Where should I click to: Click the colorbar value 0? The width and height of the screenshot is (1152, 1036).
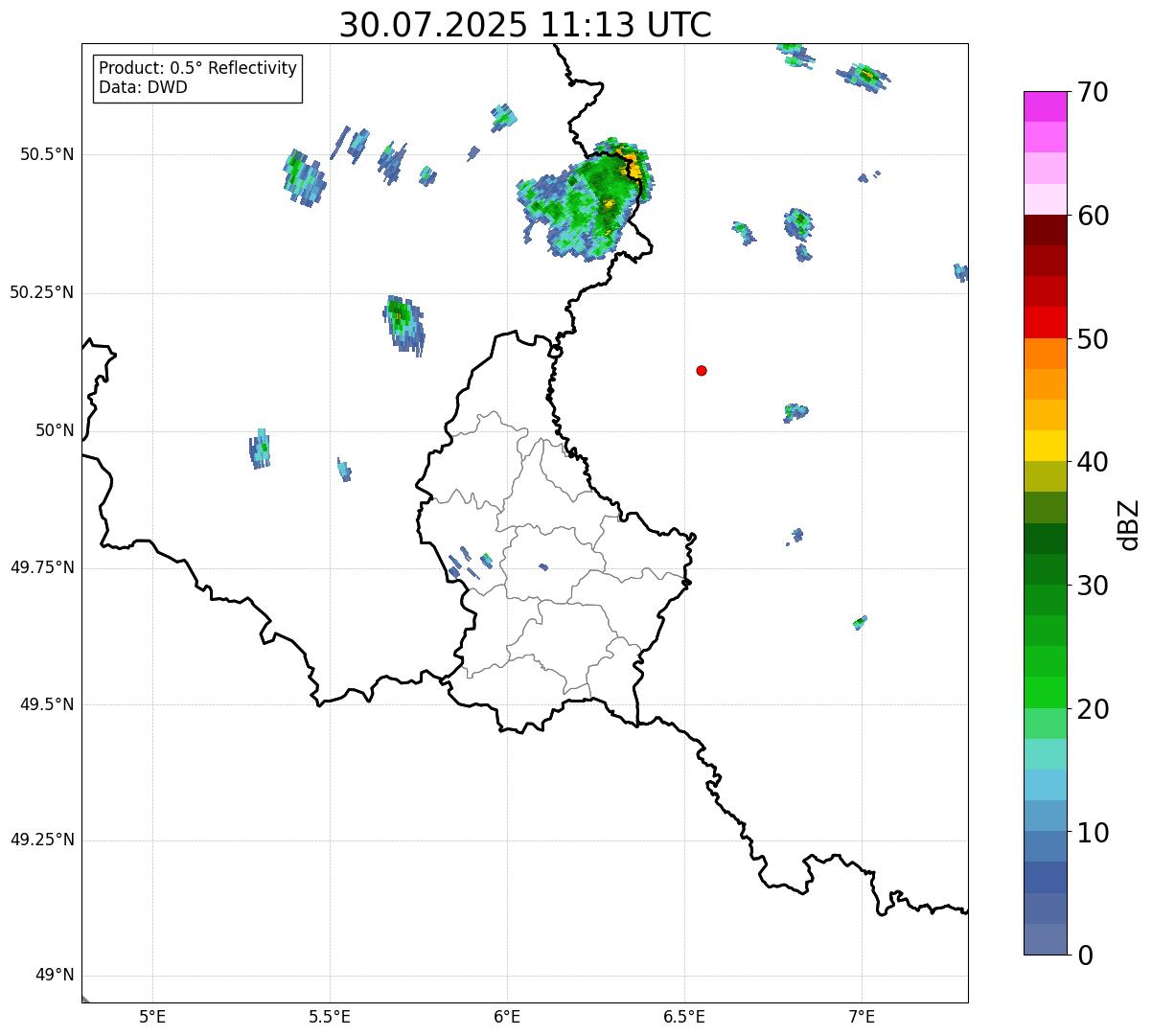(1085, 955)
